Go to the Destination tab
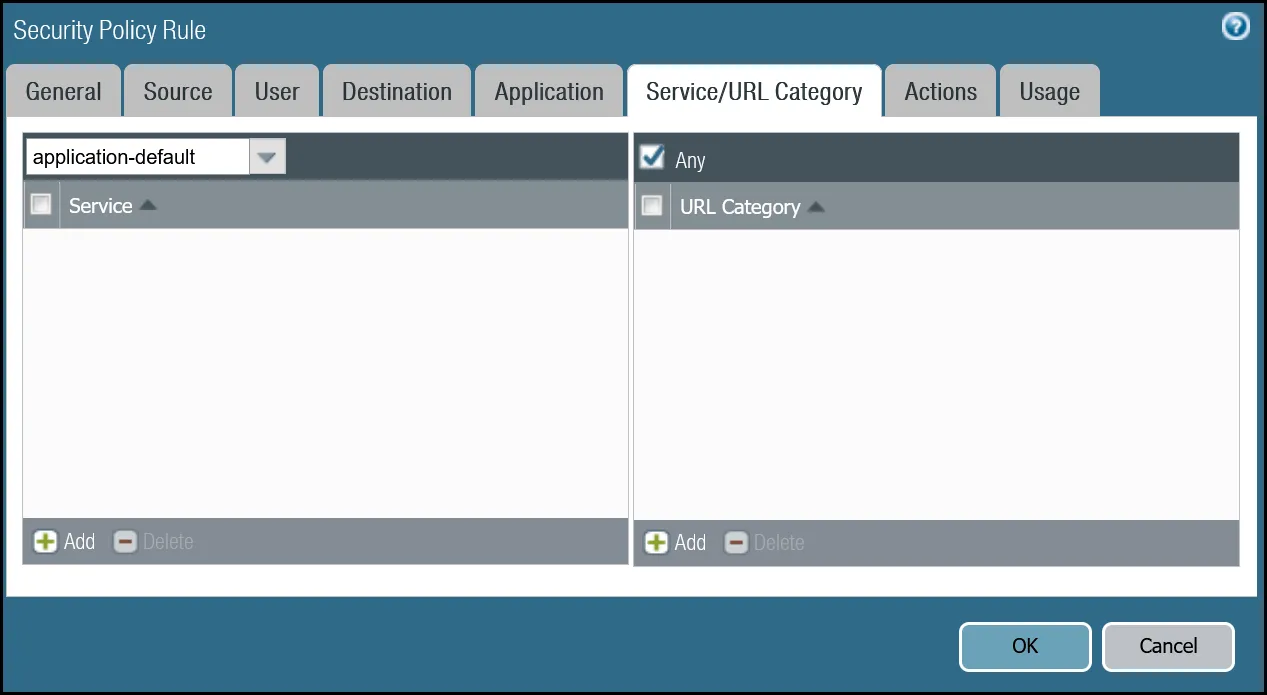1267x695 pixels. [x=396, y=90]
